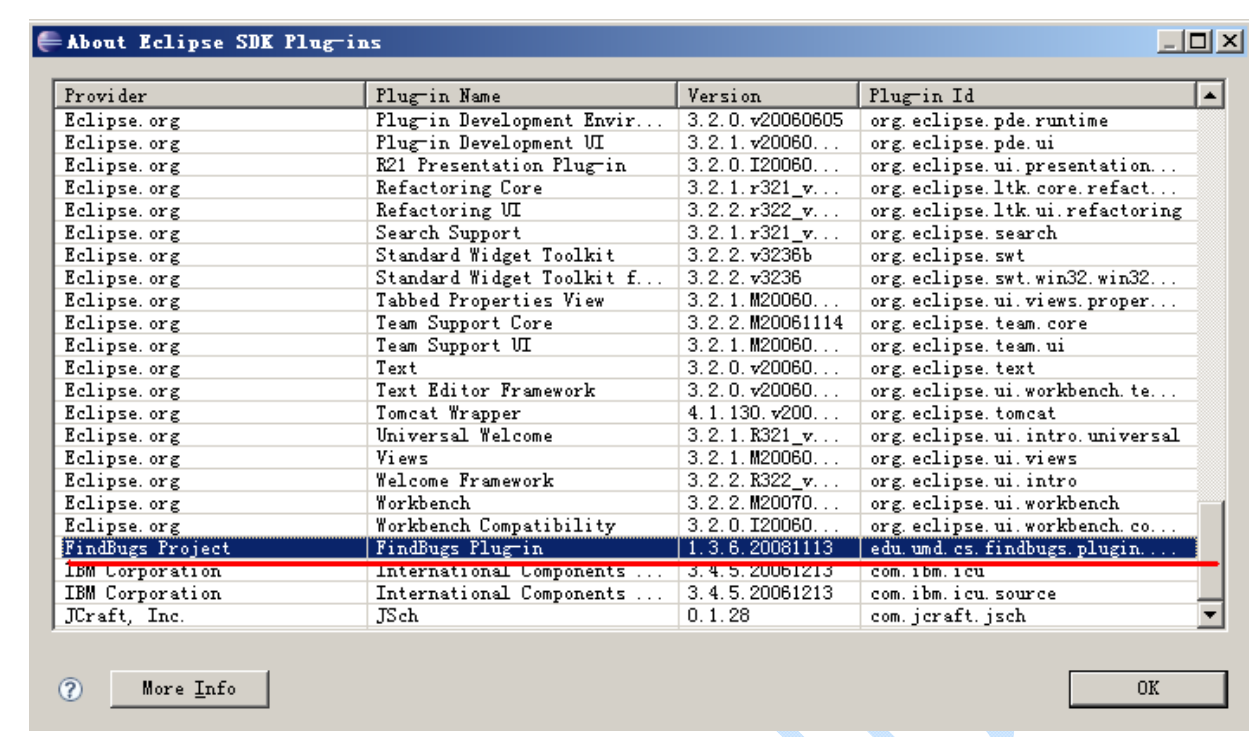The height and width of the screenshot is (737, 1252).
Task: Select the Refactoring UI plug-in name
Action: 448,210
